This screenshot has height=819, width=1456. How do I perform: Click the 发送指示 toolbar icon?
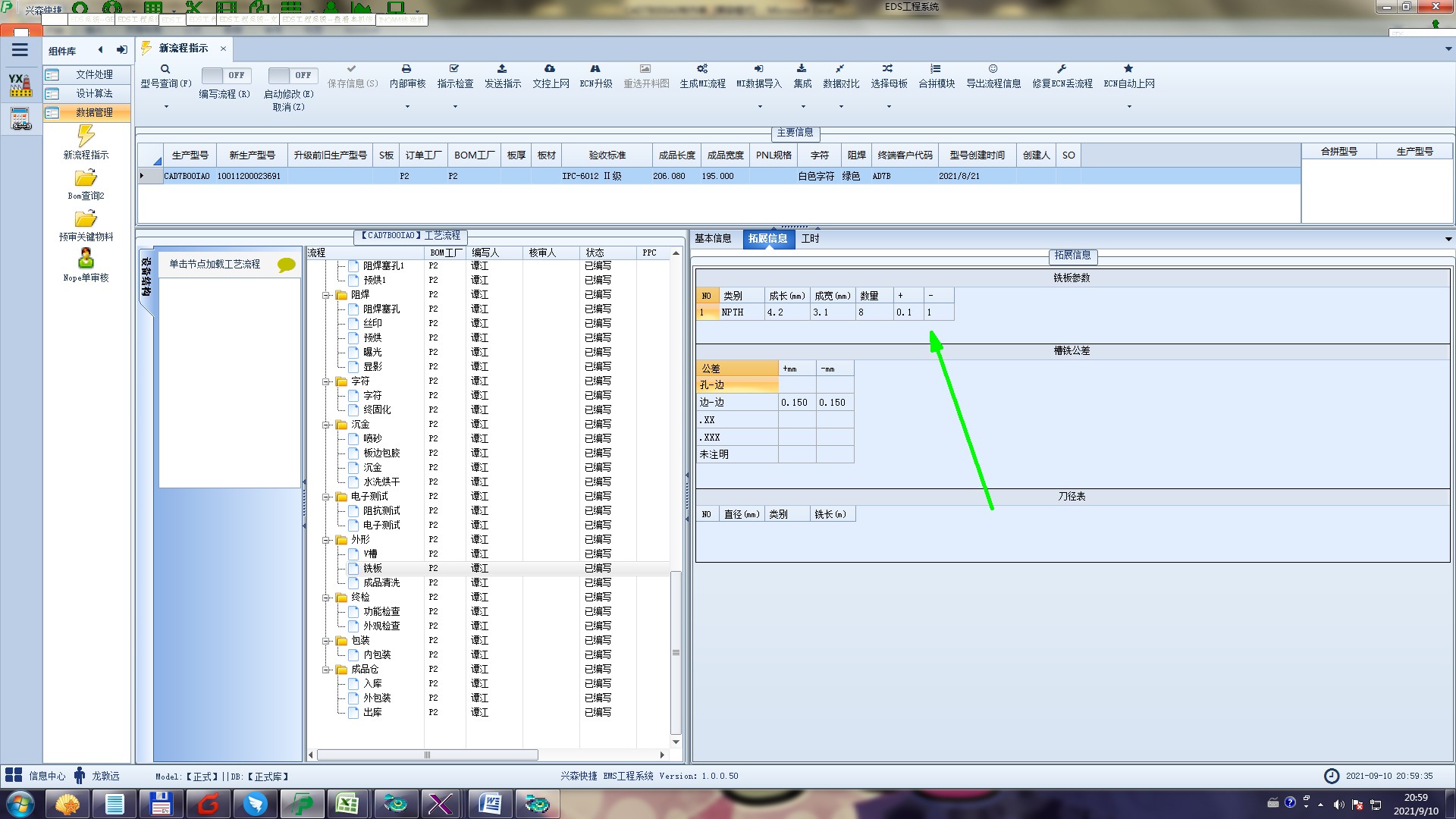point(502,69)
